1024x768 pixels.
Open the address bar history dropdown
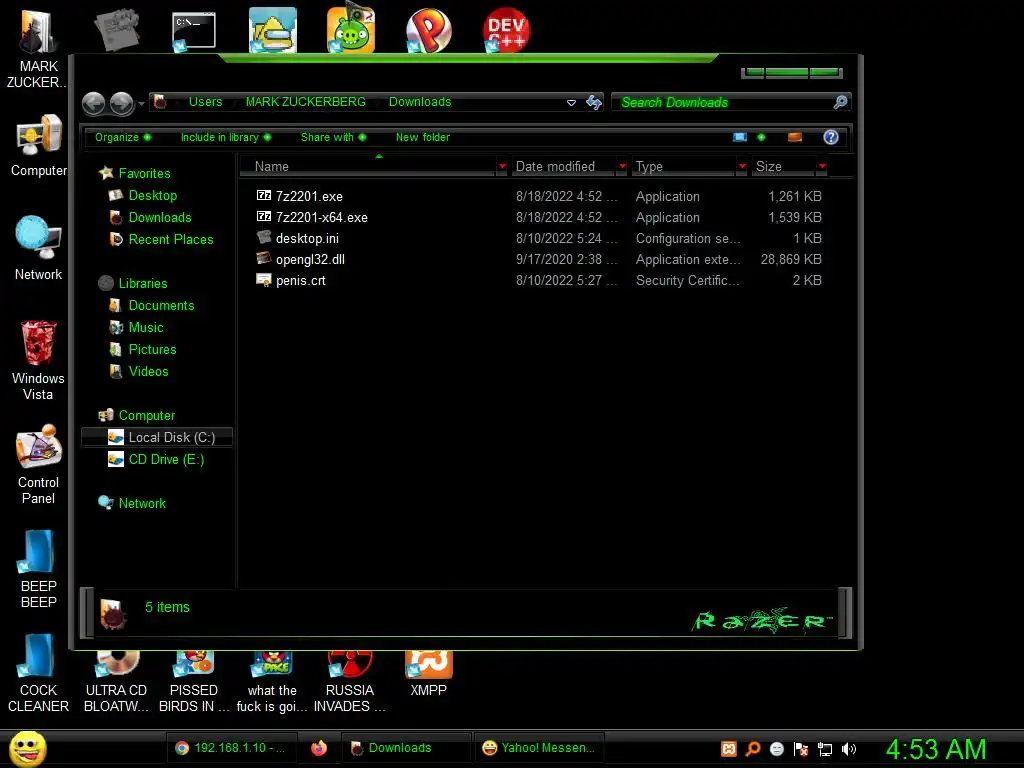(571, 103)
